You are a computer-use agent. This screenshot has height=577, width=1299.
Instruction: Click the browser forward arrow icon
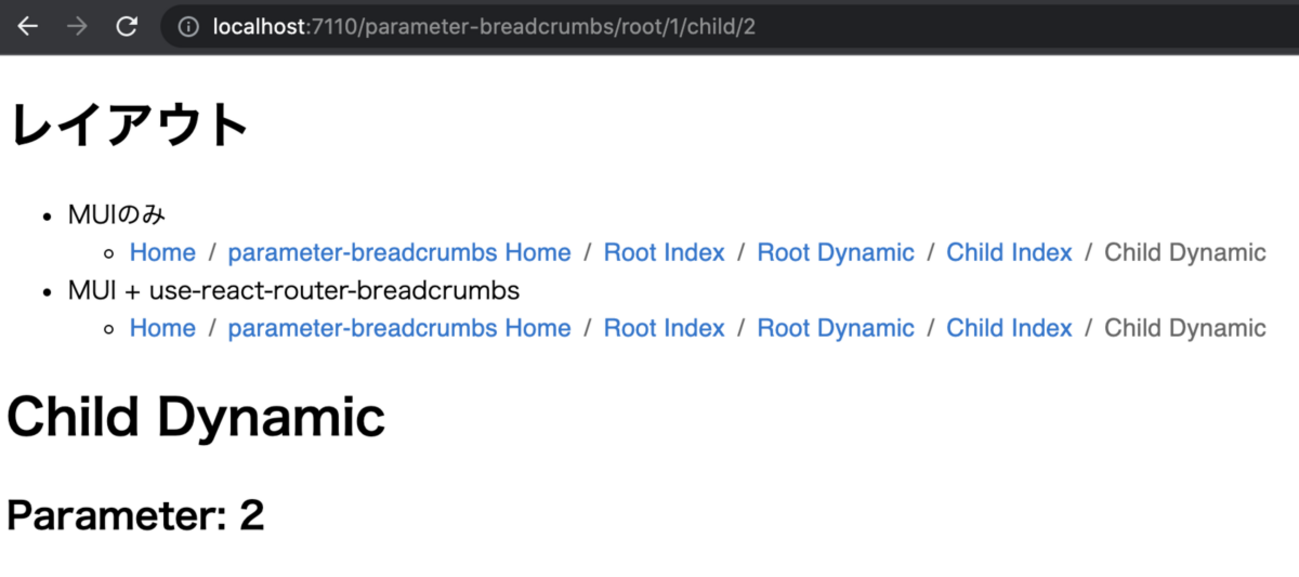(77, 27)
